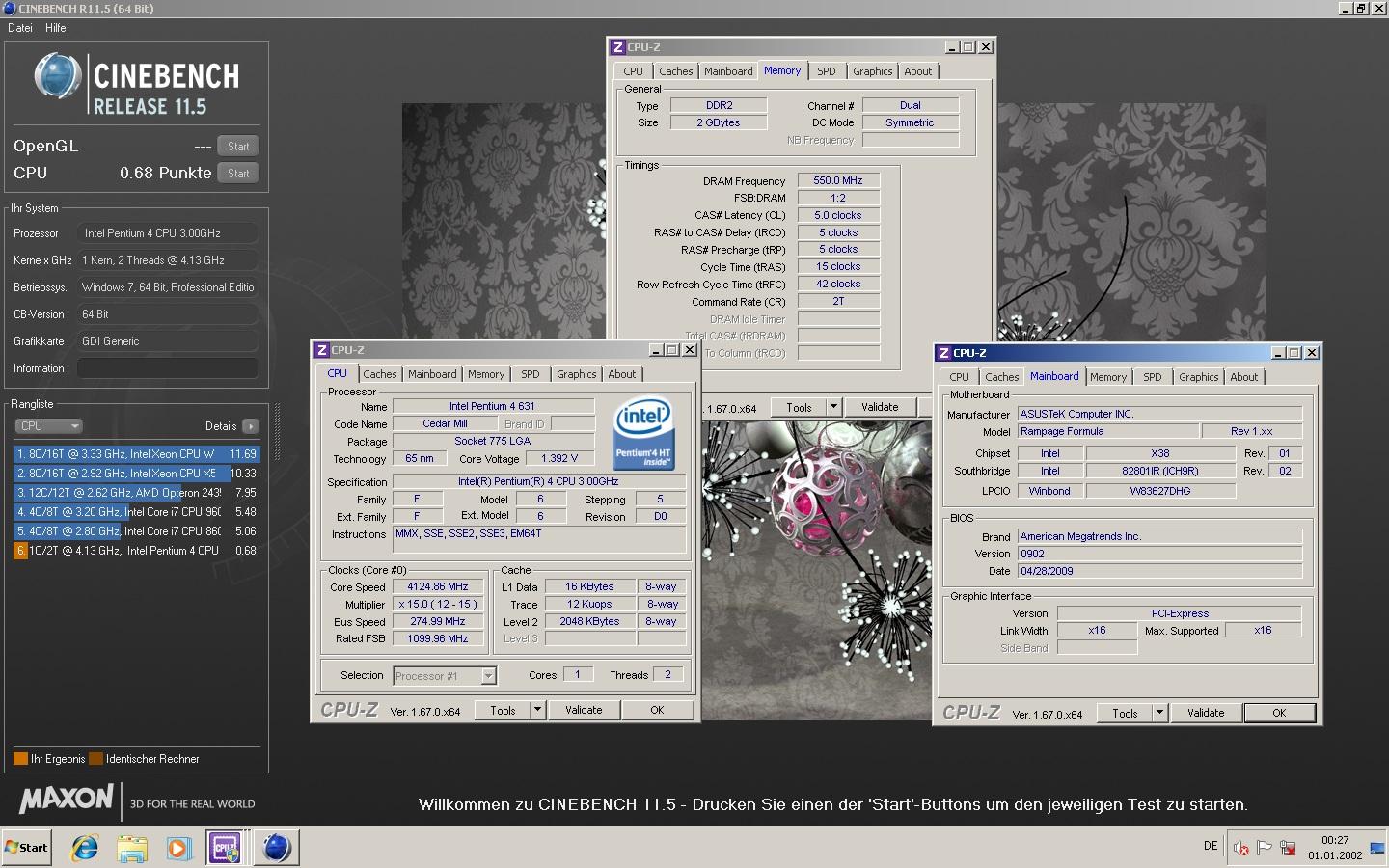Click OK in the Mainboard window
Viewport: 1389px width, 868px height.
[1279, 713]
